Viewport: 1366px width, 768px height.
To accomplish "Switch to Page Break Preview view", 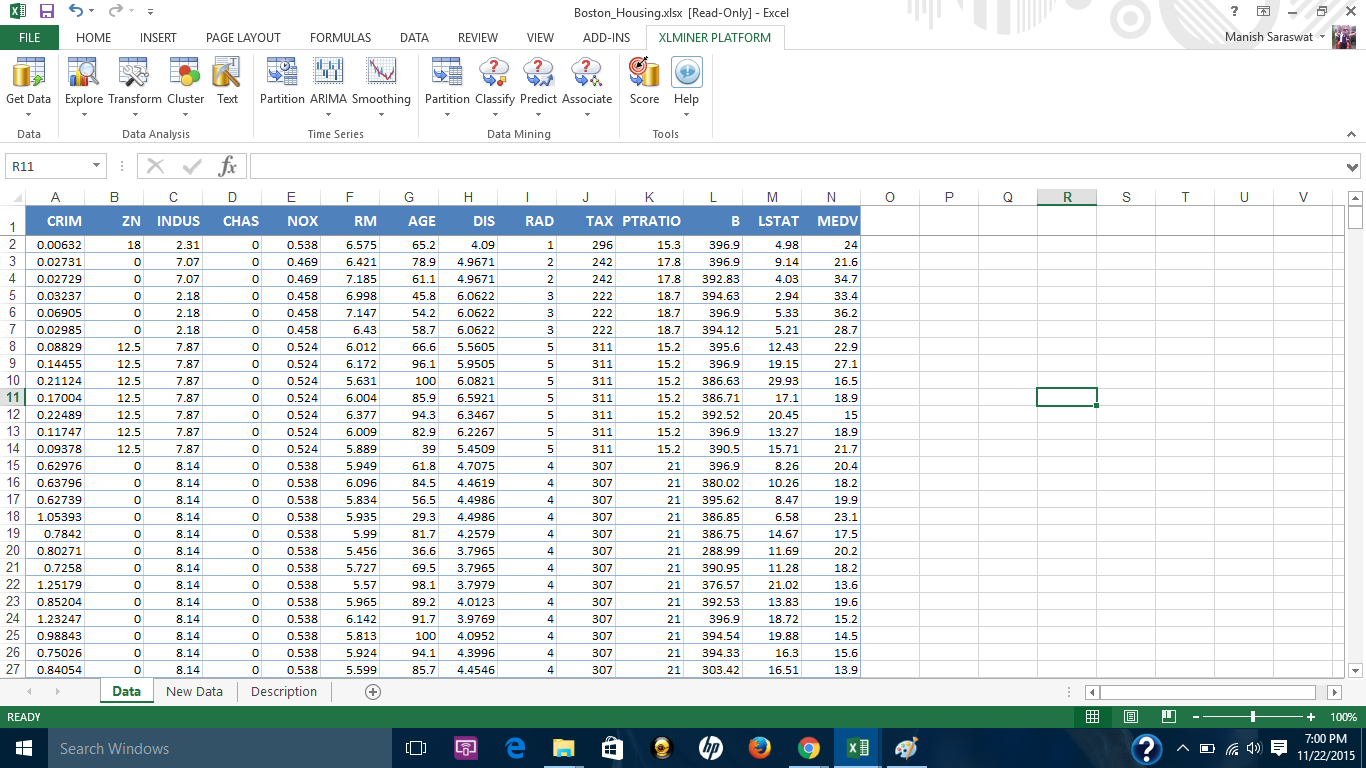I will [1169, 717].
